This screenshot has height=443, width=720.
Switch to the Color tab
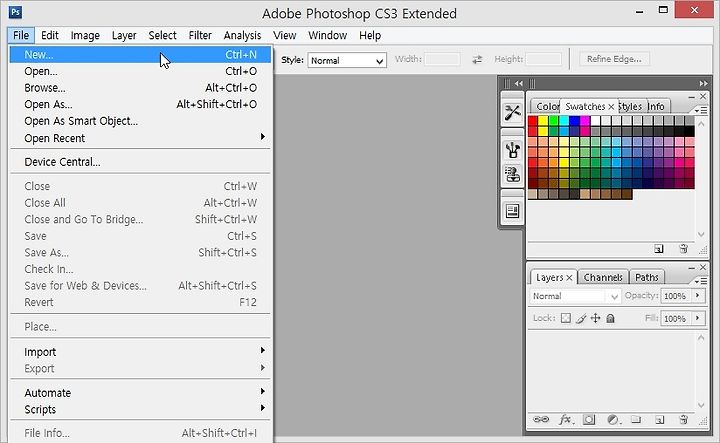tap(546, 107)
